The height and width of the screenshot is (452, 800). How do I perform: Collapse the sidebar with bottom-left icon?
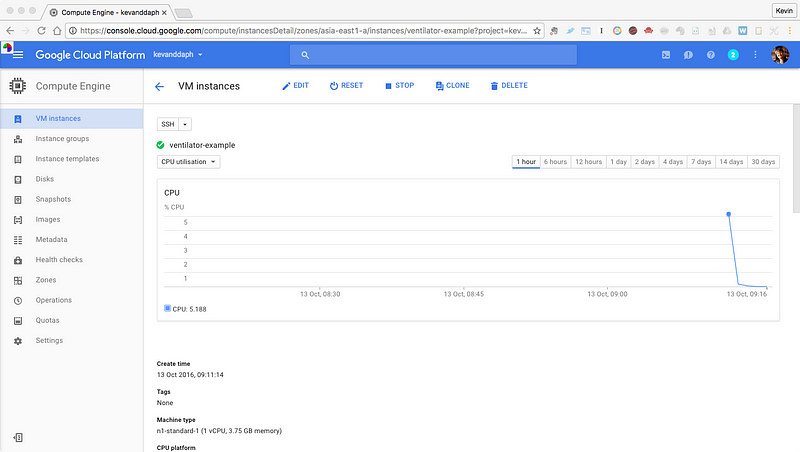[x=18, y=437]
